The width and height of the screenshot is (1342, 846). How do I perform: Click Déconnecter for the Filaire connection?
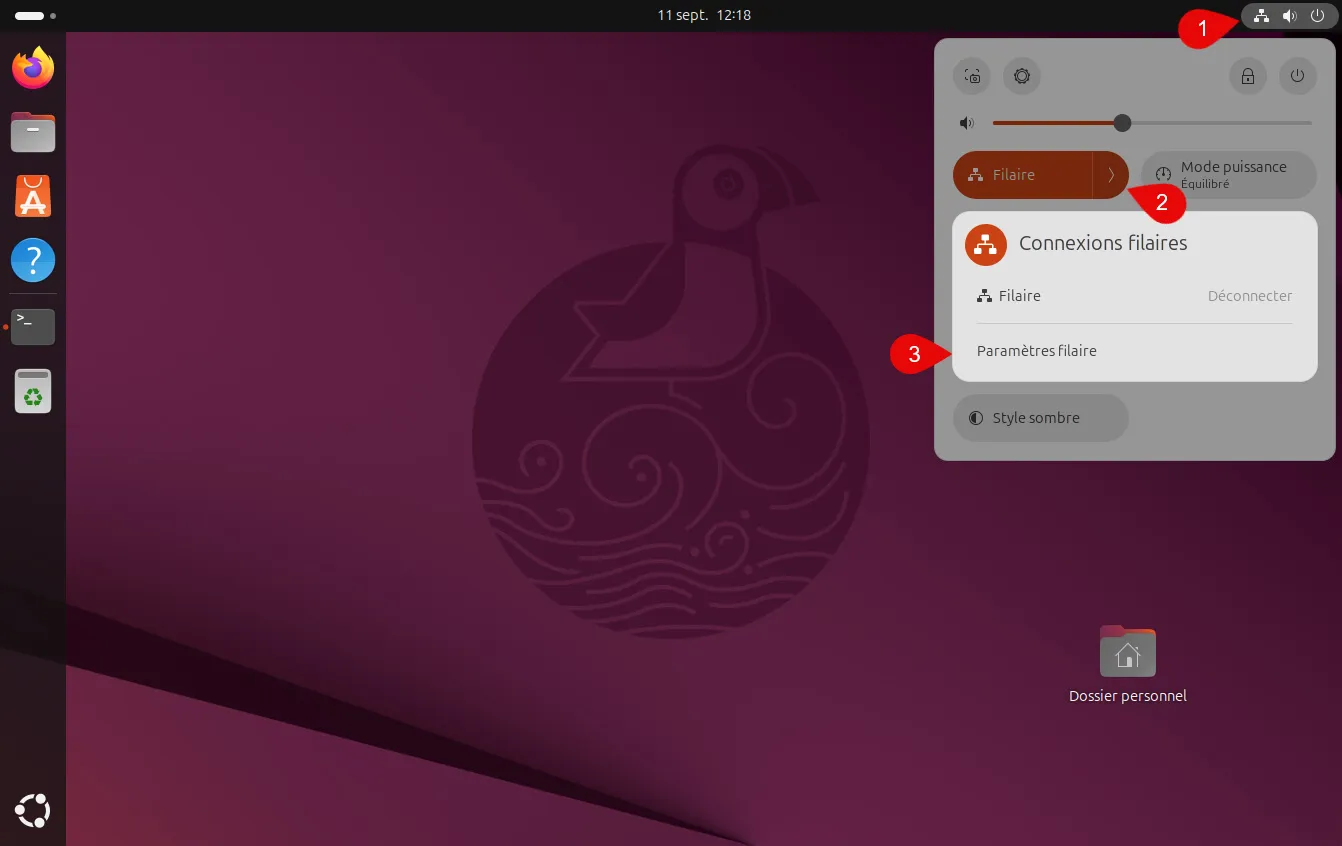(x=1249, y=296)
